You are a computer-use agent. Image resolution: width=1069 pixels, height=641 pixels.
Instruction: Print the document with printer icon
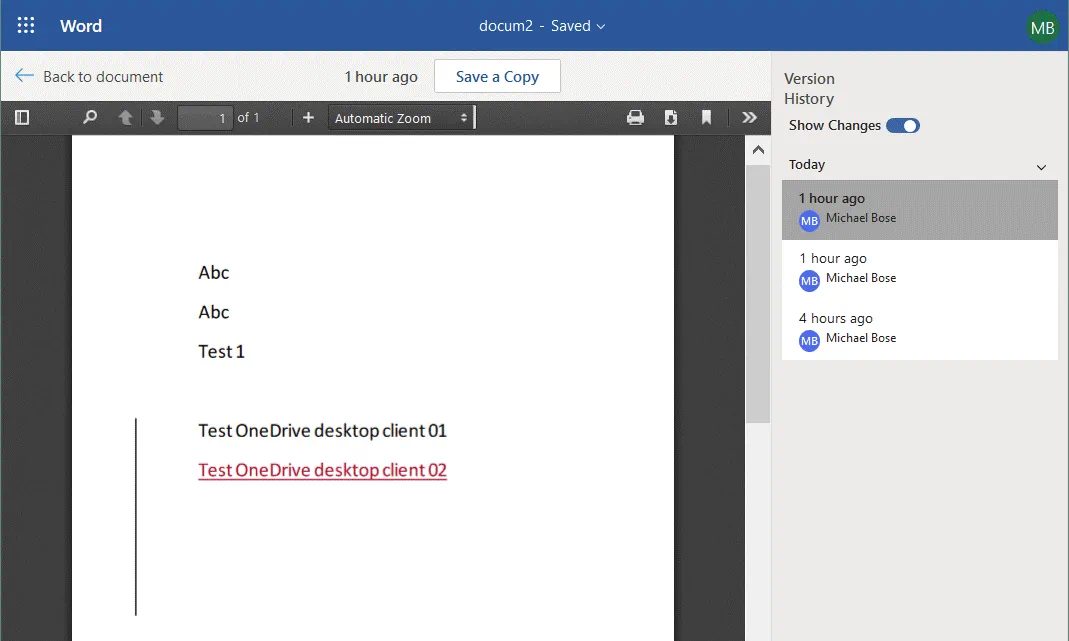pos(635,118)
